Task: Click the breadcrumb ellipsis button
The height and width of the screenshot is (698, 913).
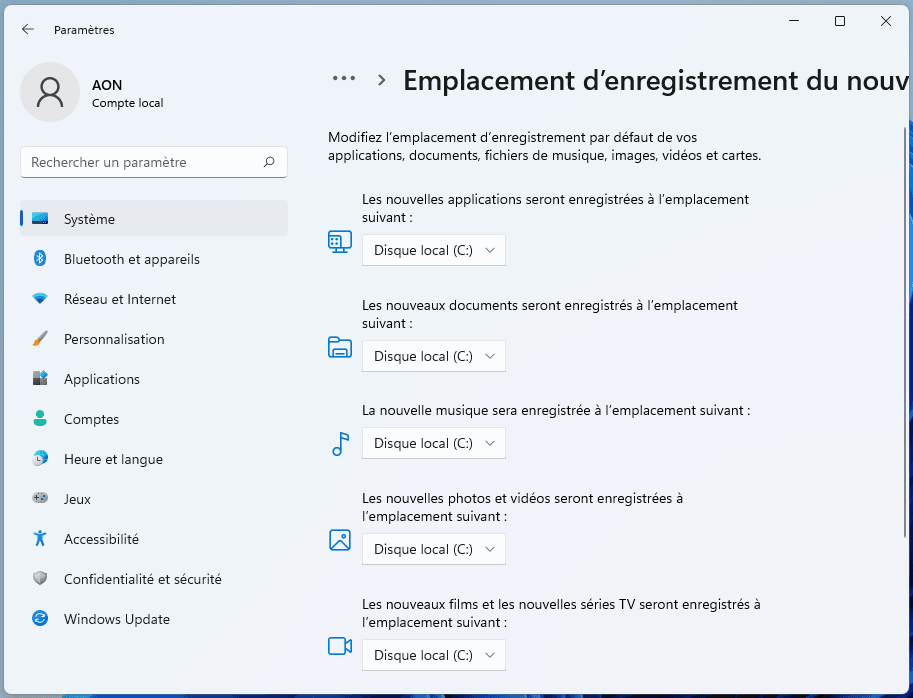Action: click(x=344, y=79)
